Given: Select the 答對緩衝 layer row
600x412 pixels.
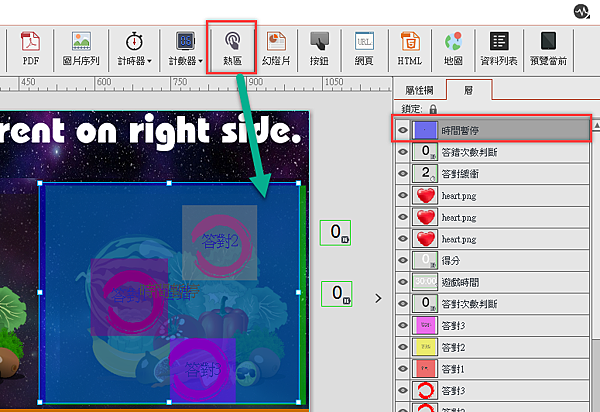Looking at the screenshot, I should pyautogui.click(x=492, y=174).
